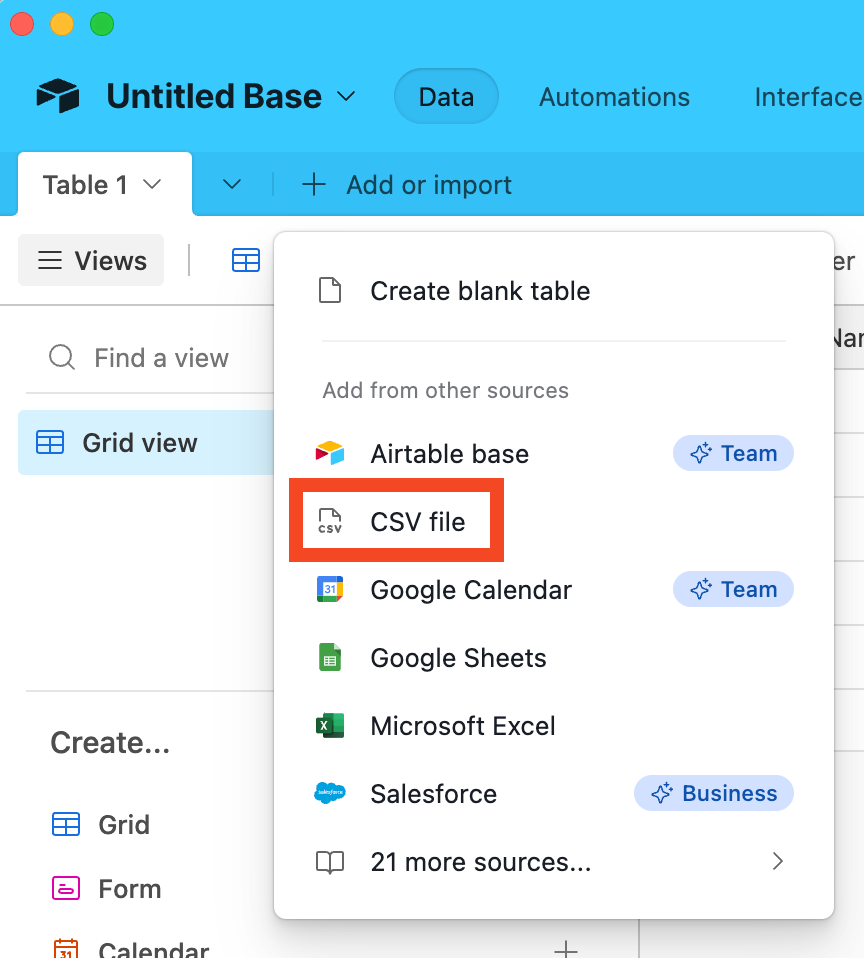
Task: Click the Find a view search field
Action: click(160, 358)
